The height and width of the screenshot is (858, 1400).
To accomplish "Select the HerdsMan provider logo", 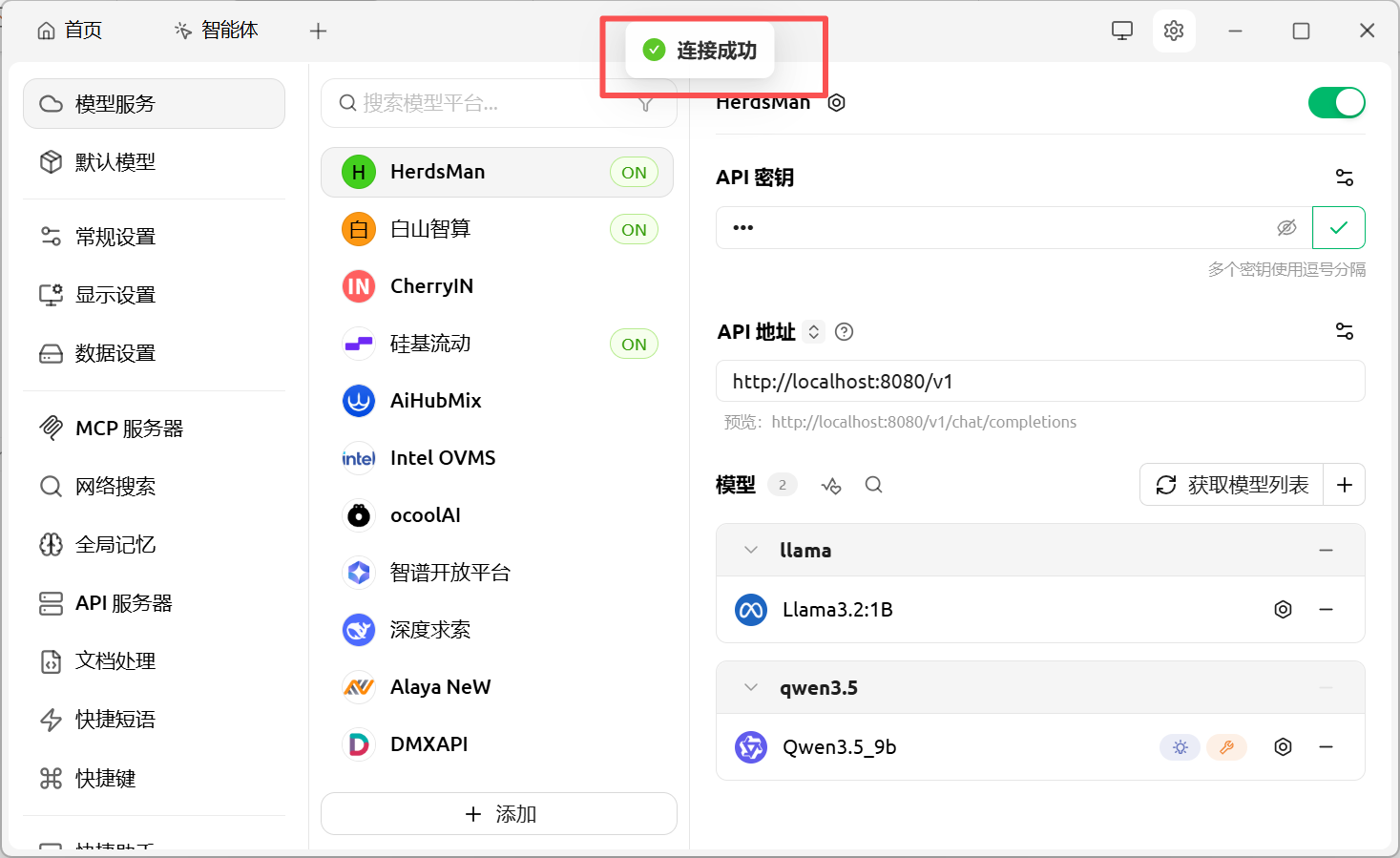I will click(x=359, y=172).
